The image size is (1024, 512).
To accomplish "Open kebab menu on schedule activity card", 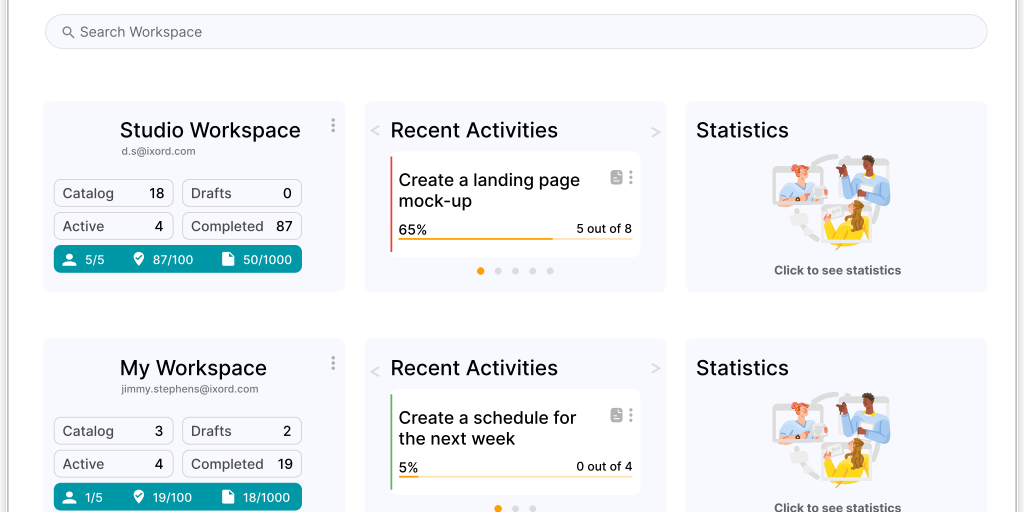I will 631,415.
